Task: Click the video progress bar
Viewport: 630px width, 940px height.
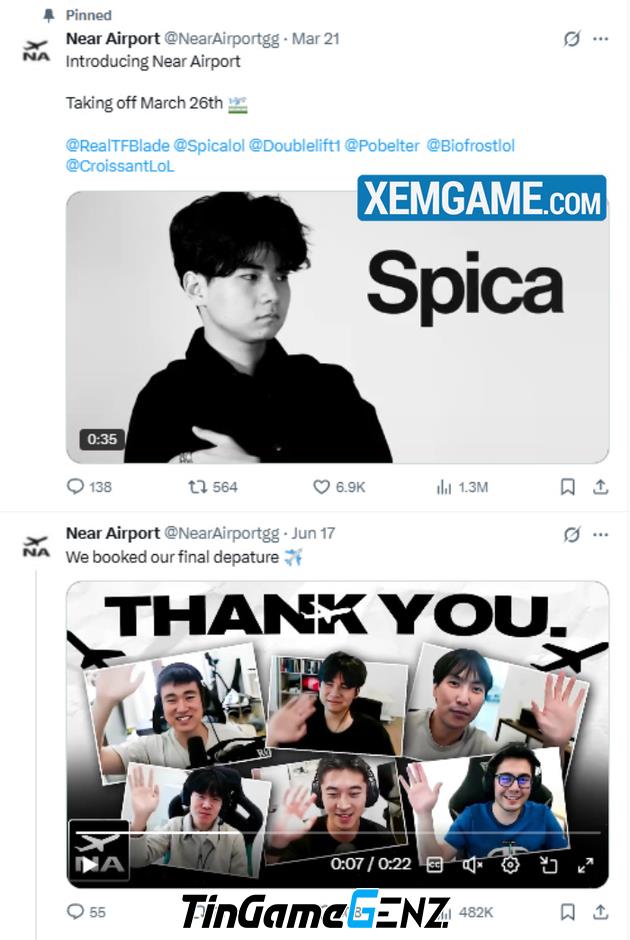Action: [x=337, y=833]
